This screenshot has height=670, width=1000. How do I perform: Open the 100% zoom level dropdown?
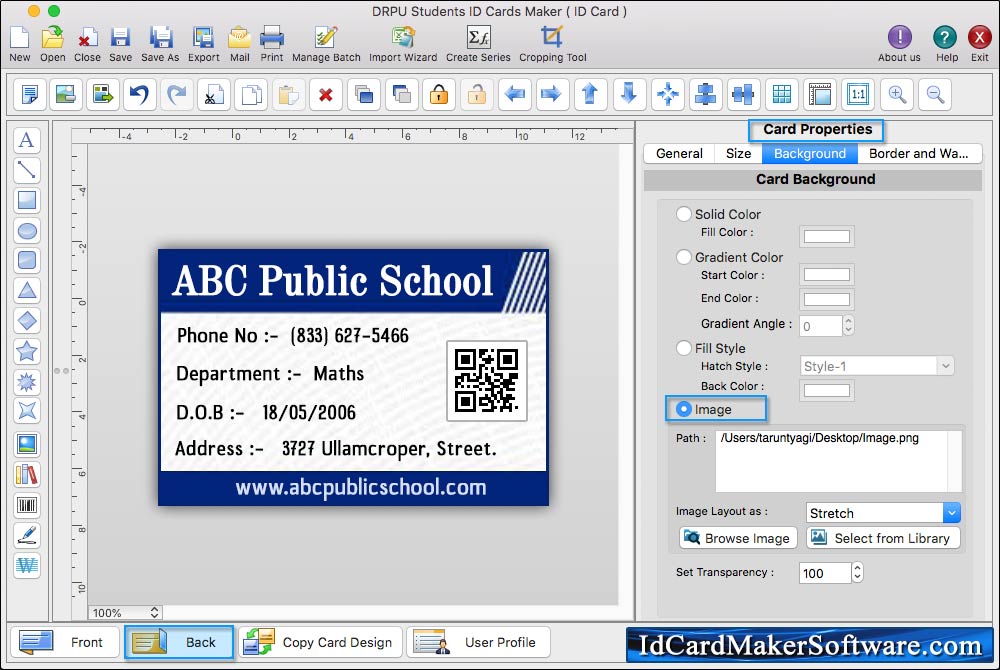click(x=125, y=613)
